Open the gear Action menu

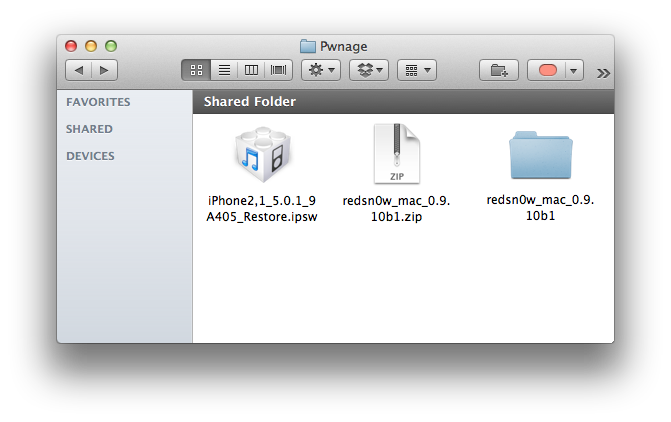point(321,70)
